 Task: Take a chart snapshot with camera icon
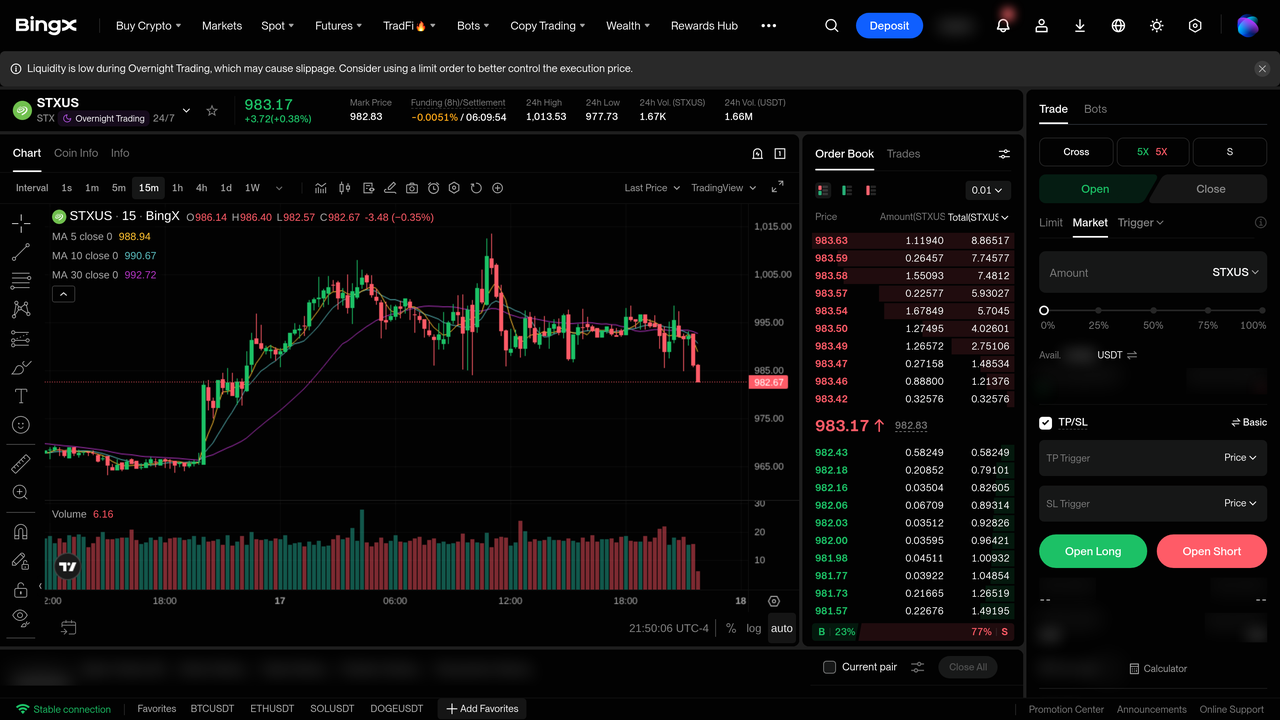(x=411, y=188)
